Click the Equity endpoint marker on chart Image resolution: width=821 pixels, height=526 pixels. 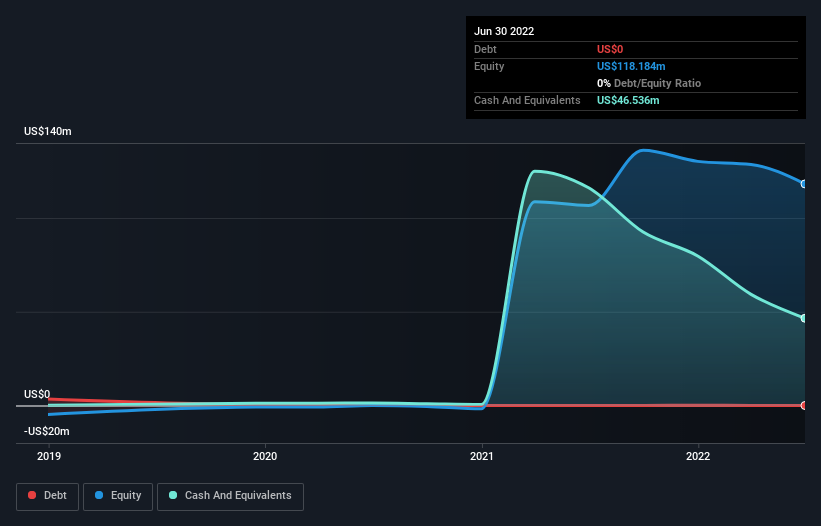804,184
